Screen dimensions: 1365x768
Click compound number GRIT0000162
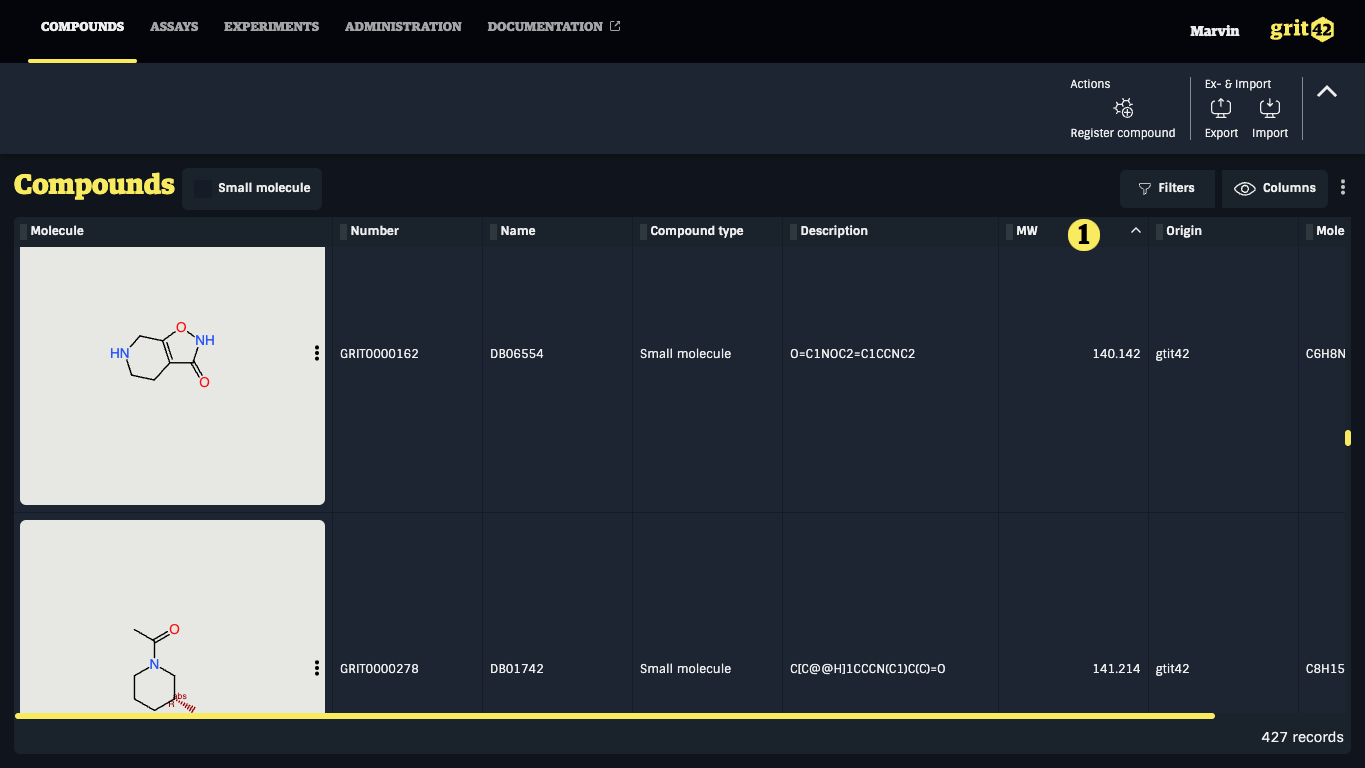tap(379, 354)
